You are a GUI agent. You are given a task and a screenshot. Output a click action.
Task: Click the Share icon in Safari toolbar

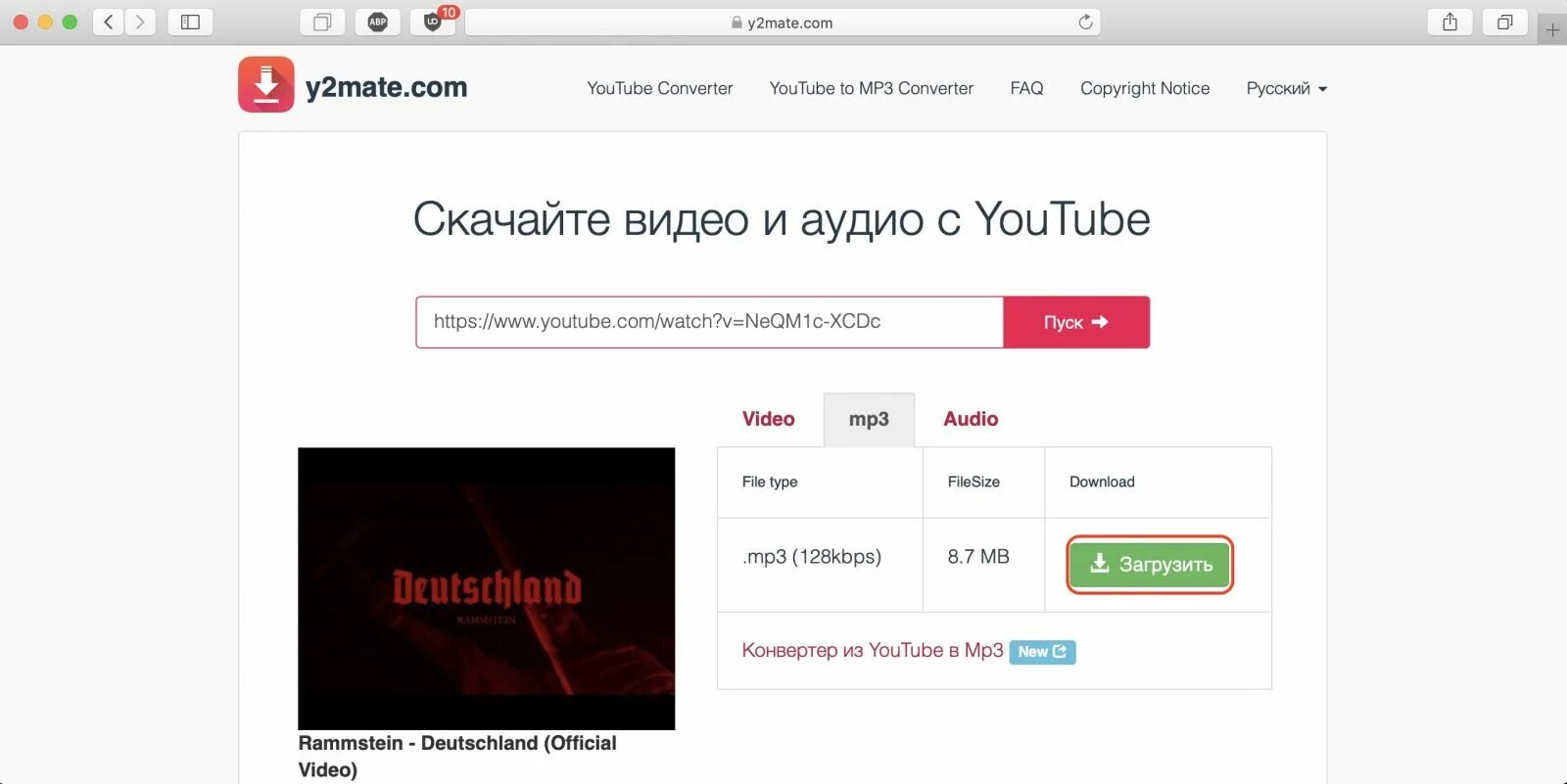point(1449,22)
